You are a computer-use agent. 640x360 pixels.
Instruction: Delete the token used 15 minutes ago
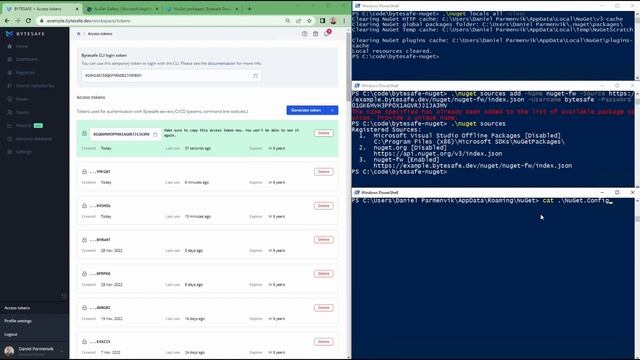pyautogui.click(x=324, y=206)
